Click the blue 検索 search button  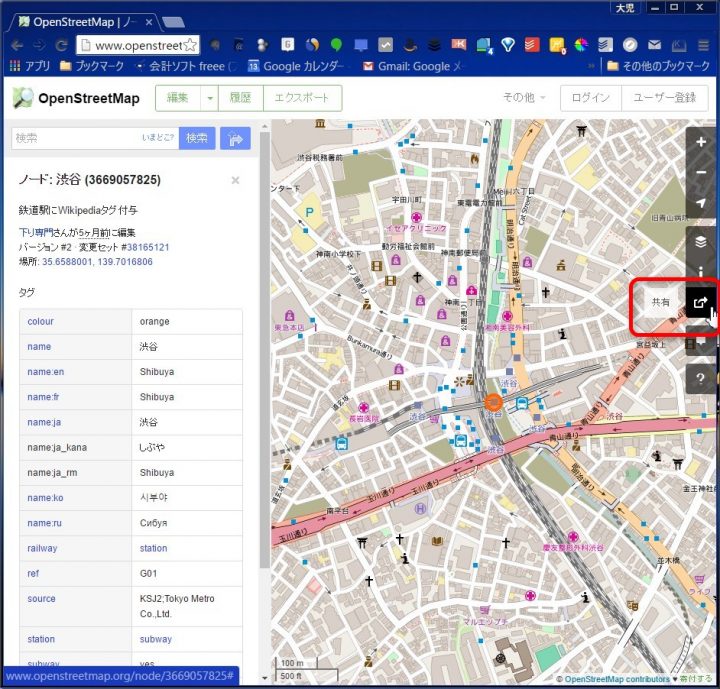pos(197,138)
